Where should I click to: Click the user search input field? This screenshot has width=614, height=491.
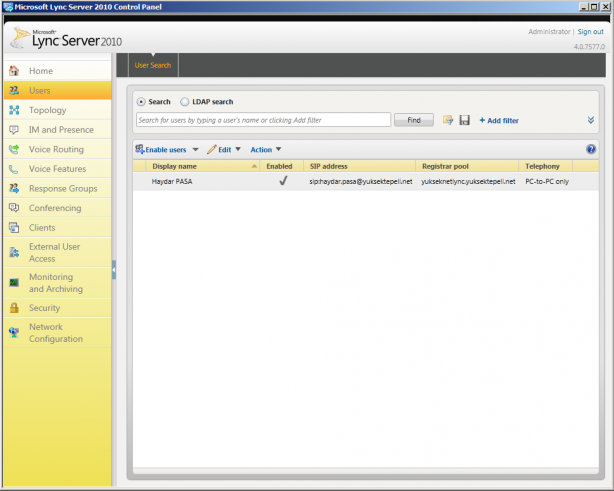click(x=263, y=120)
